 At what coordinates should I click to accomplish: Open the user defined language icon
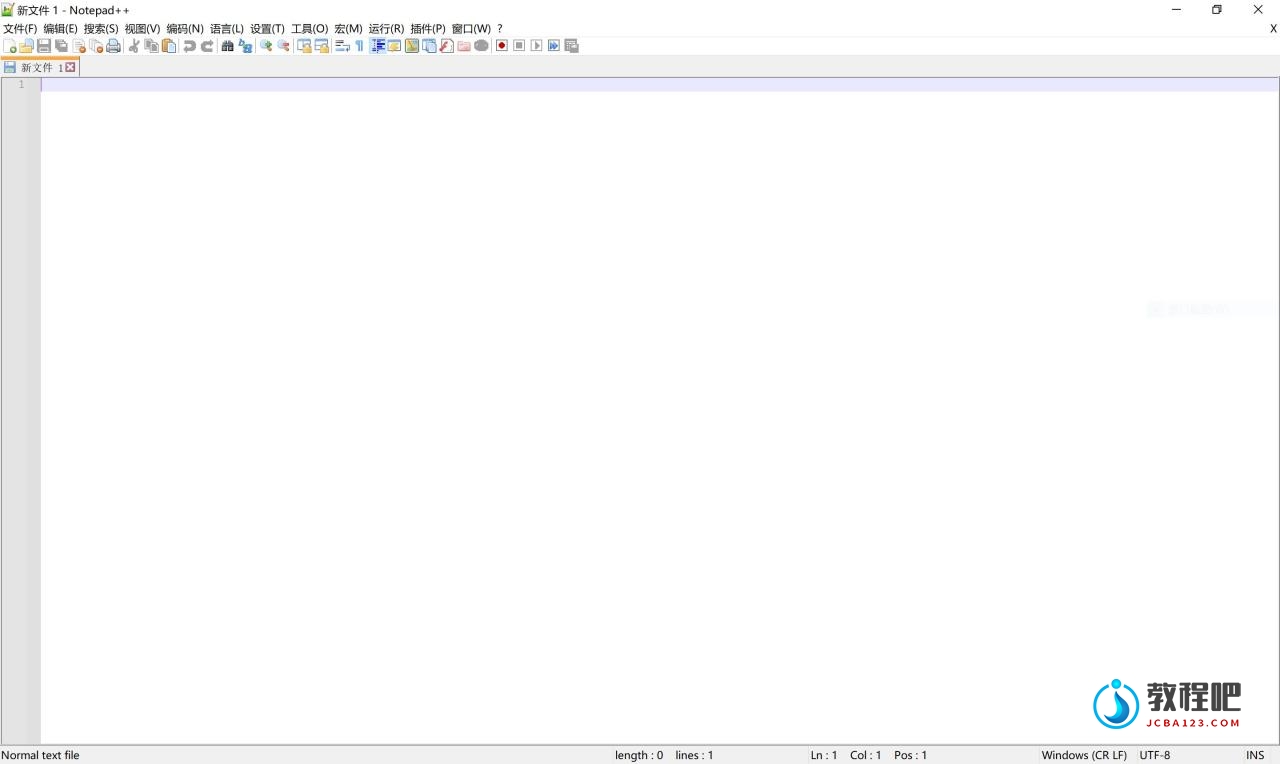pyautogui.click(x=394, y=46)
